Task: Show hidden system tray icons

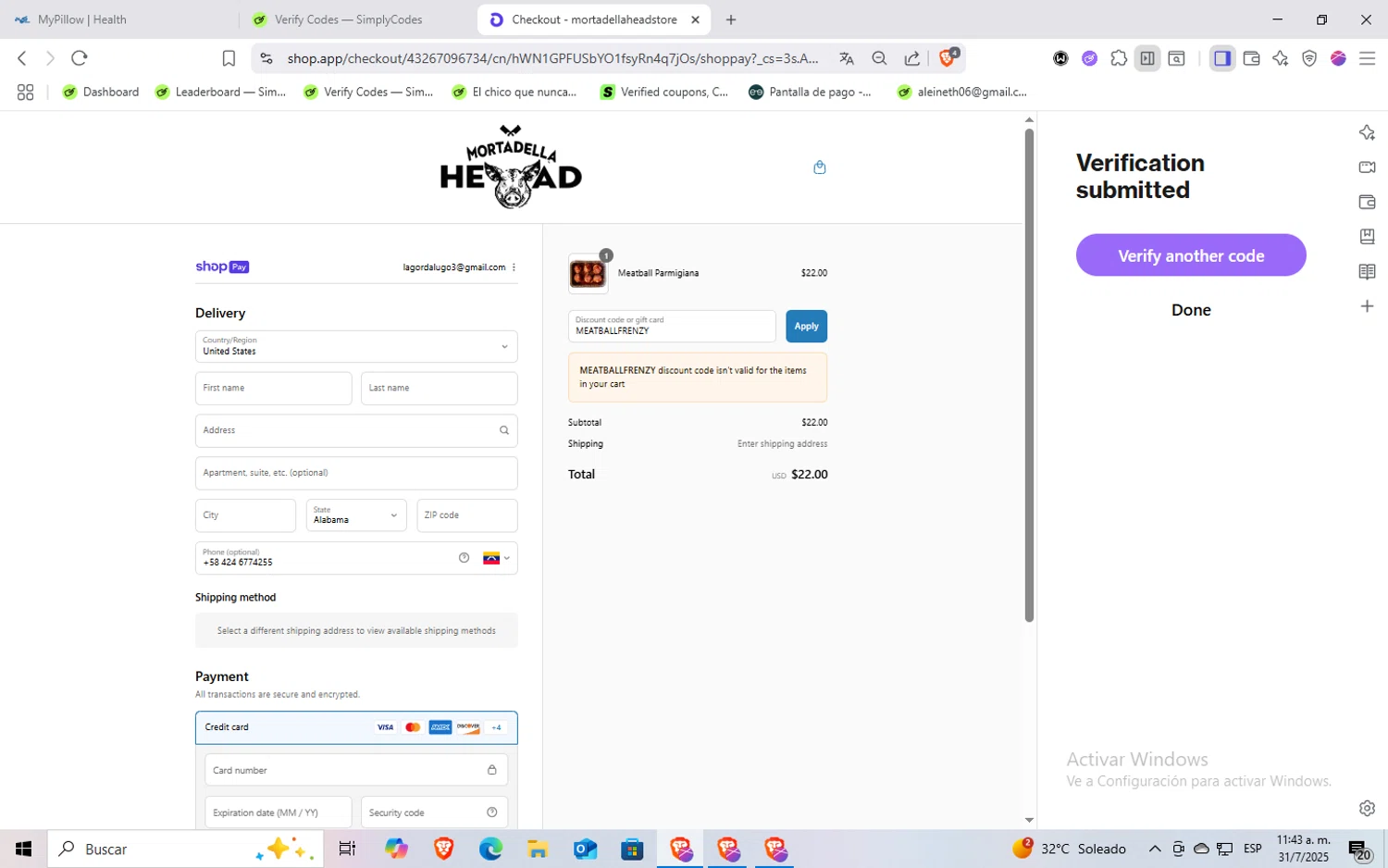Action: 1155,849
